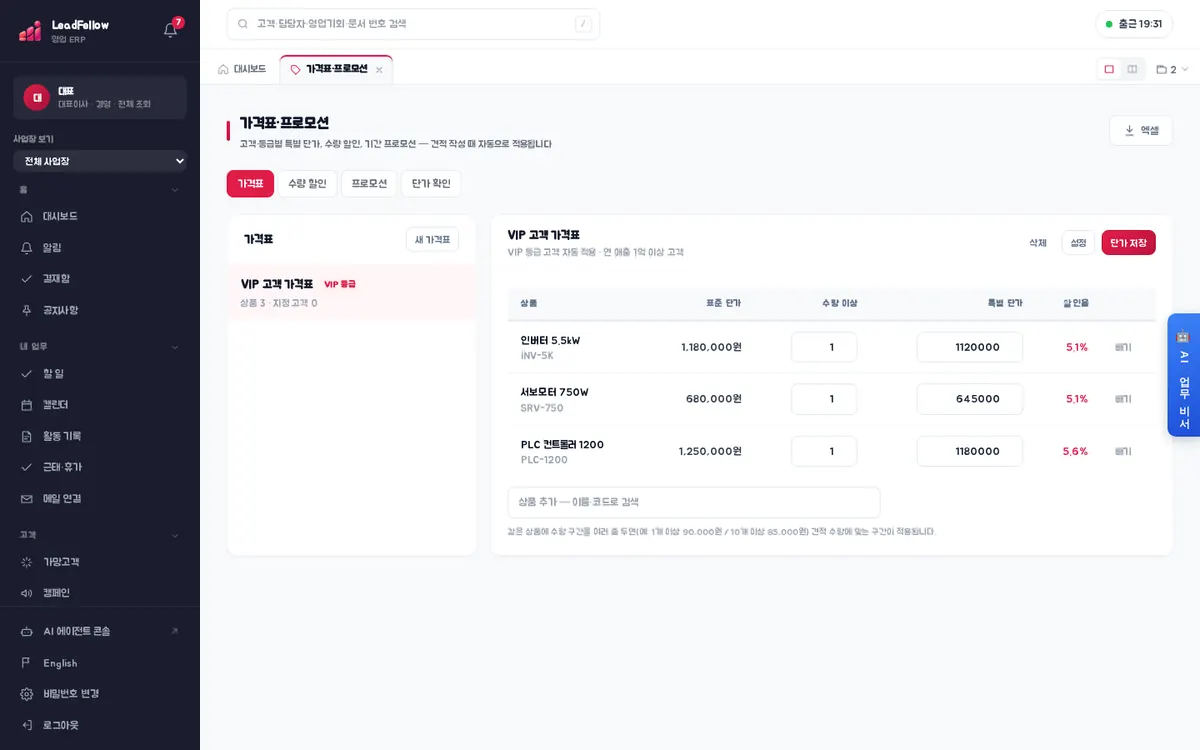
Task: Click the 상품 추가 search field
Action: point(694,502)
